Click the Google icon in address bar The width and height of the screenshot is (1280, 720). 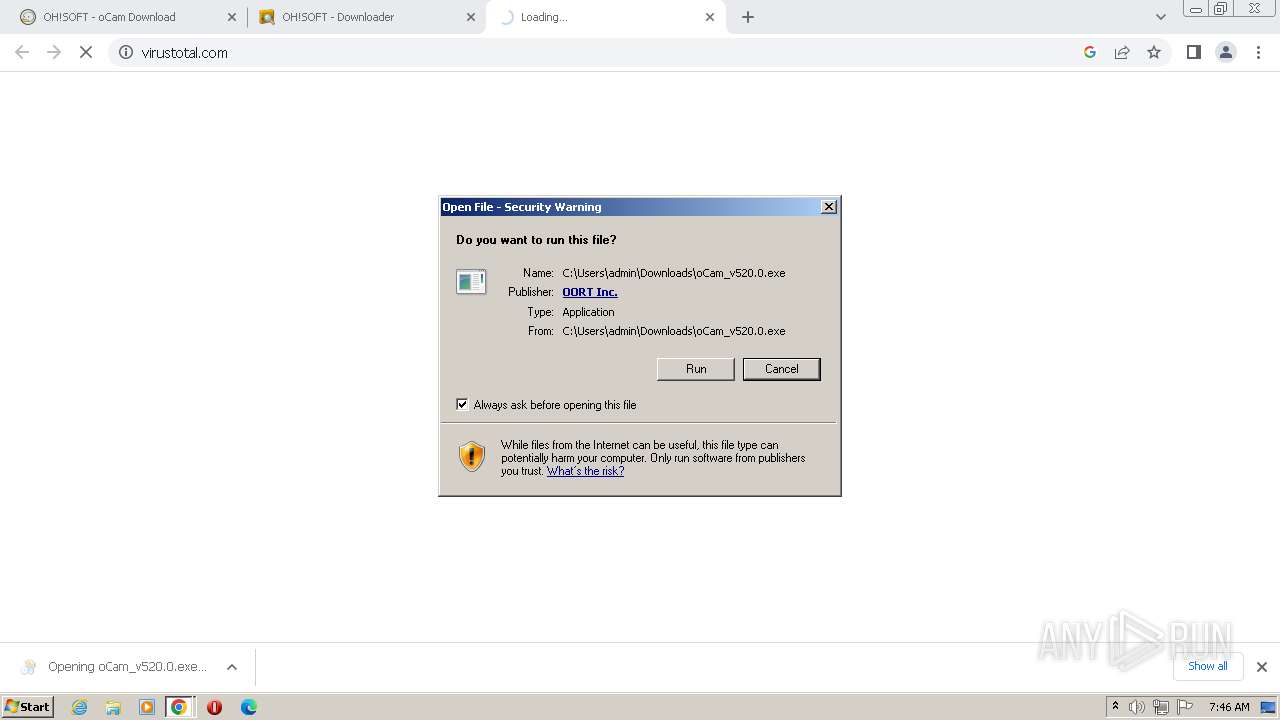click(x=1090, y=52)
